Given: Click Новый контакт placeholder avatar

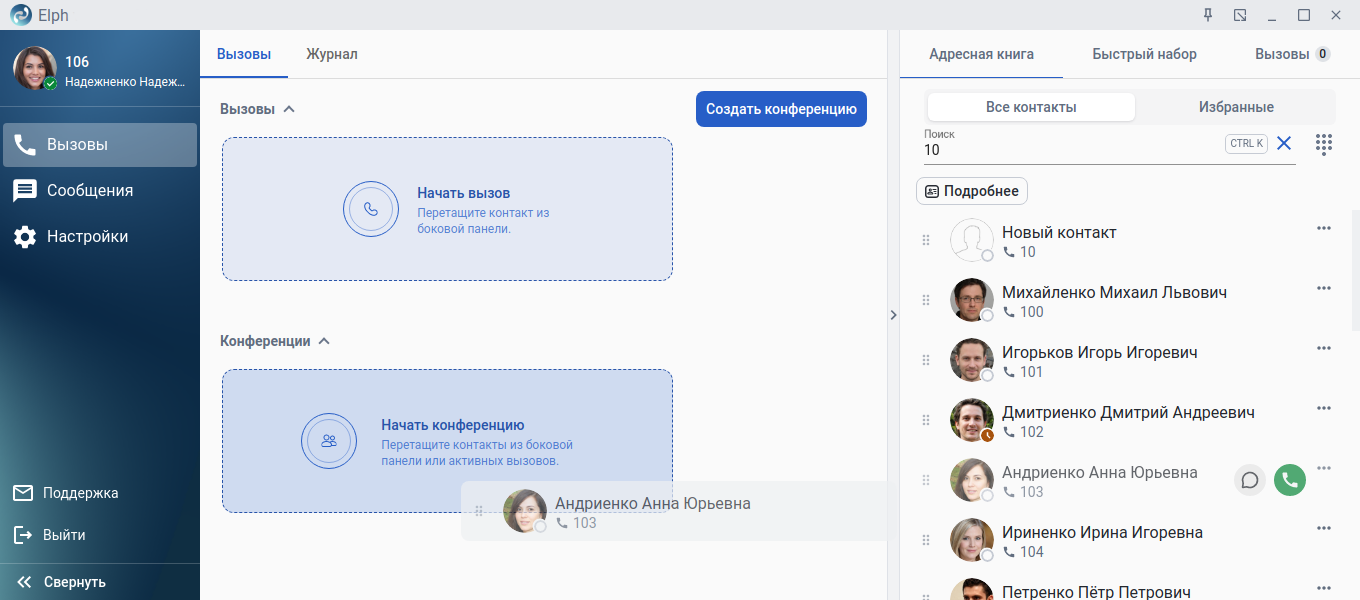Looking at the screenshot, I should tap(971, 240).
